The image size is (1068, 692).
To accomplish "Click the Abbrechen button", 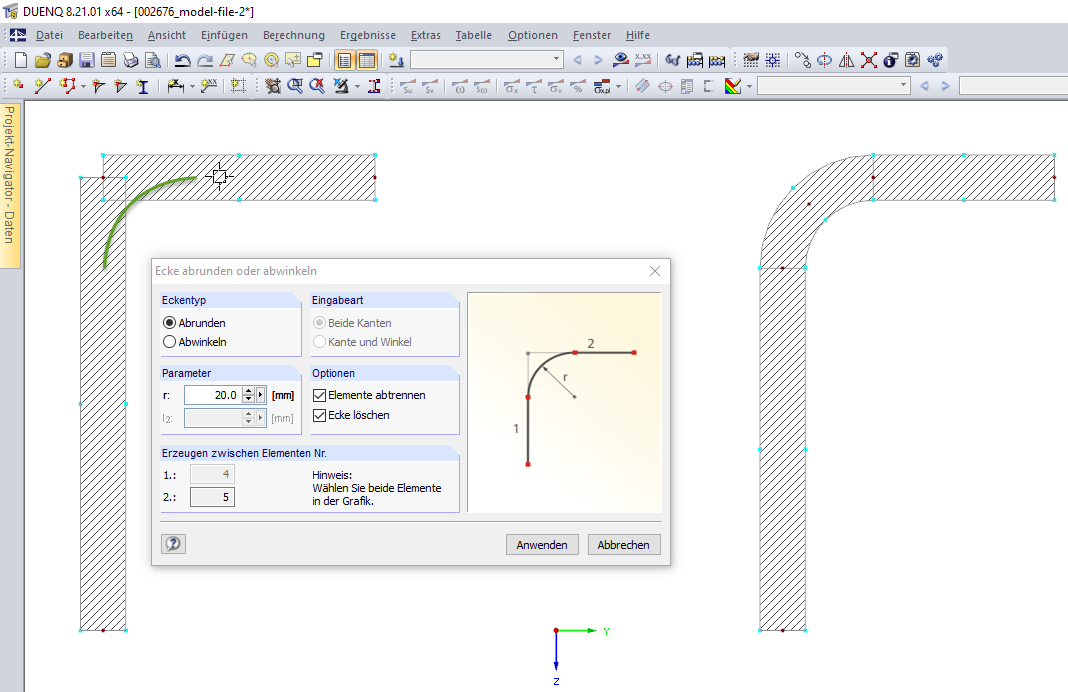I will (x=624, y=544).
